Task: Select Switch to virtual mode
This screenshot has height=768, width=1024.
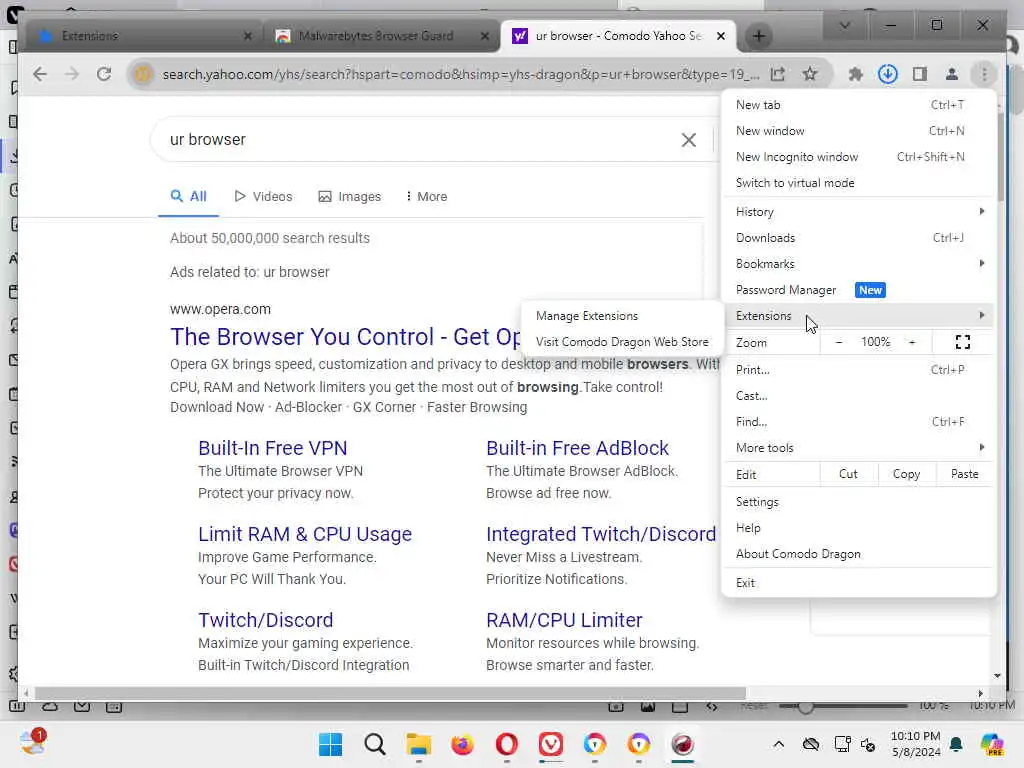Action: click(x=859, y=183)
